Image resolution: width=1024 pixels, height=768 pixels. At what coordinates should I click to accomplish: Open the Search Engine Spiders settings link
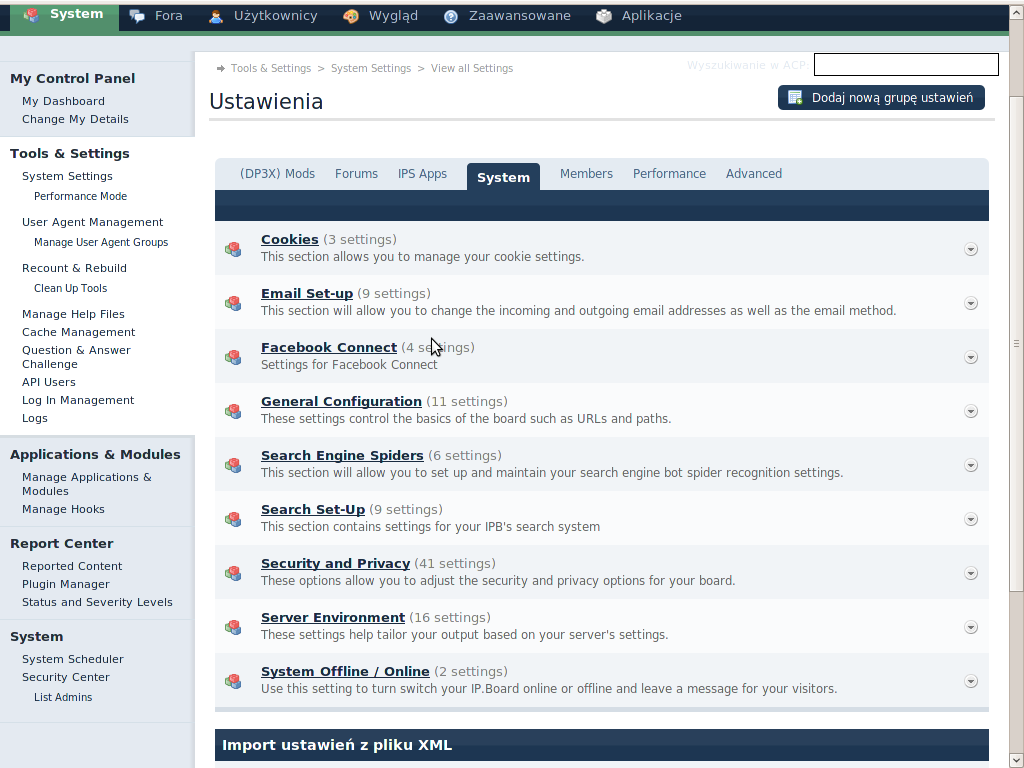(x=342, y=455)
